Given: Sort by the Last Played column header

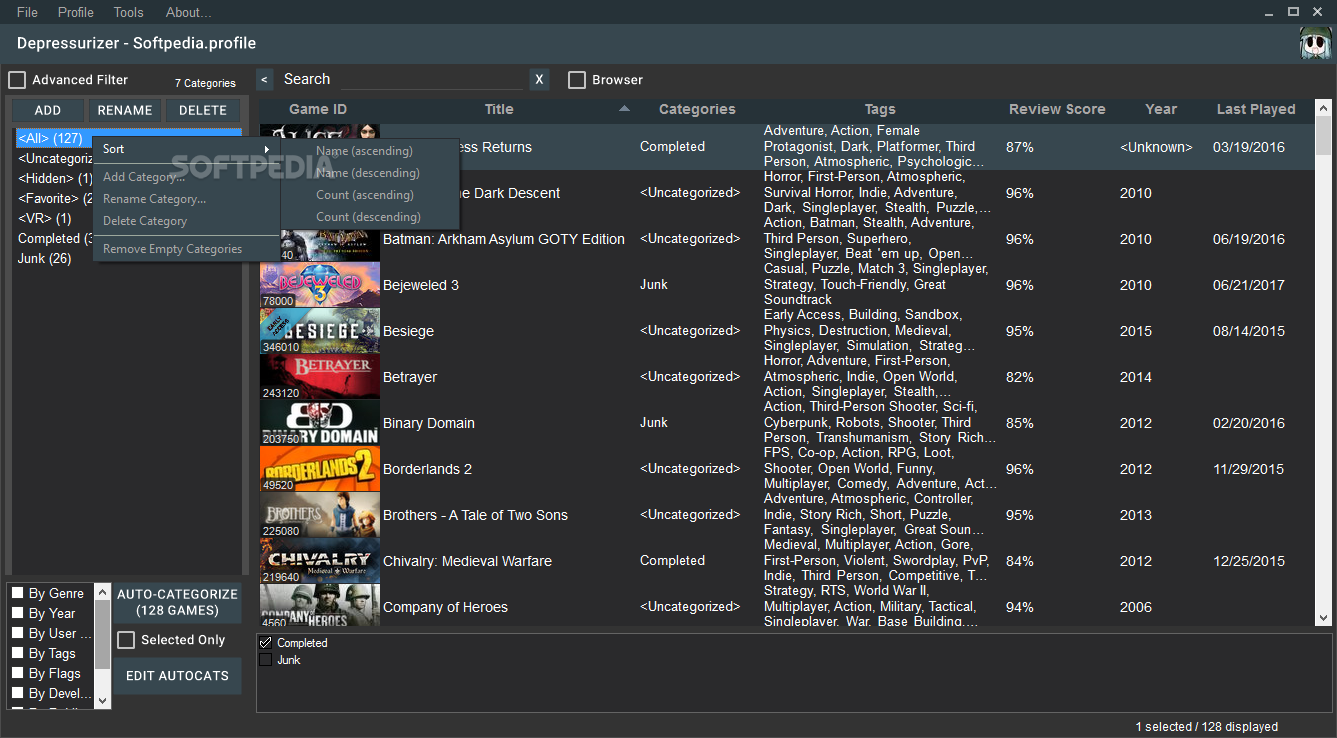Looking at the screenshot, I should (x=1256, y=109).
